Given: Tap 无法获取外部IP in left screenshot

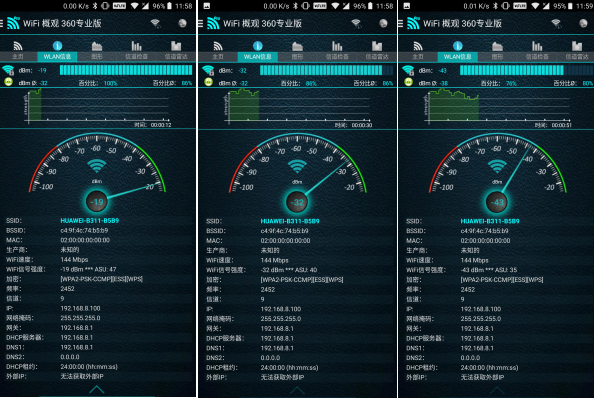Looking at the screenshot, I should [82, 376].
